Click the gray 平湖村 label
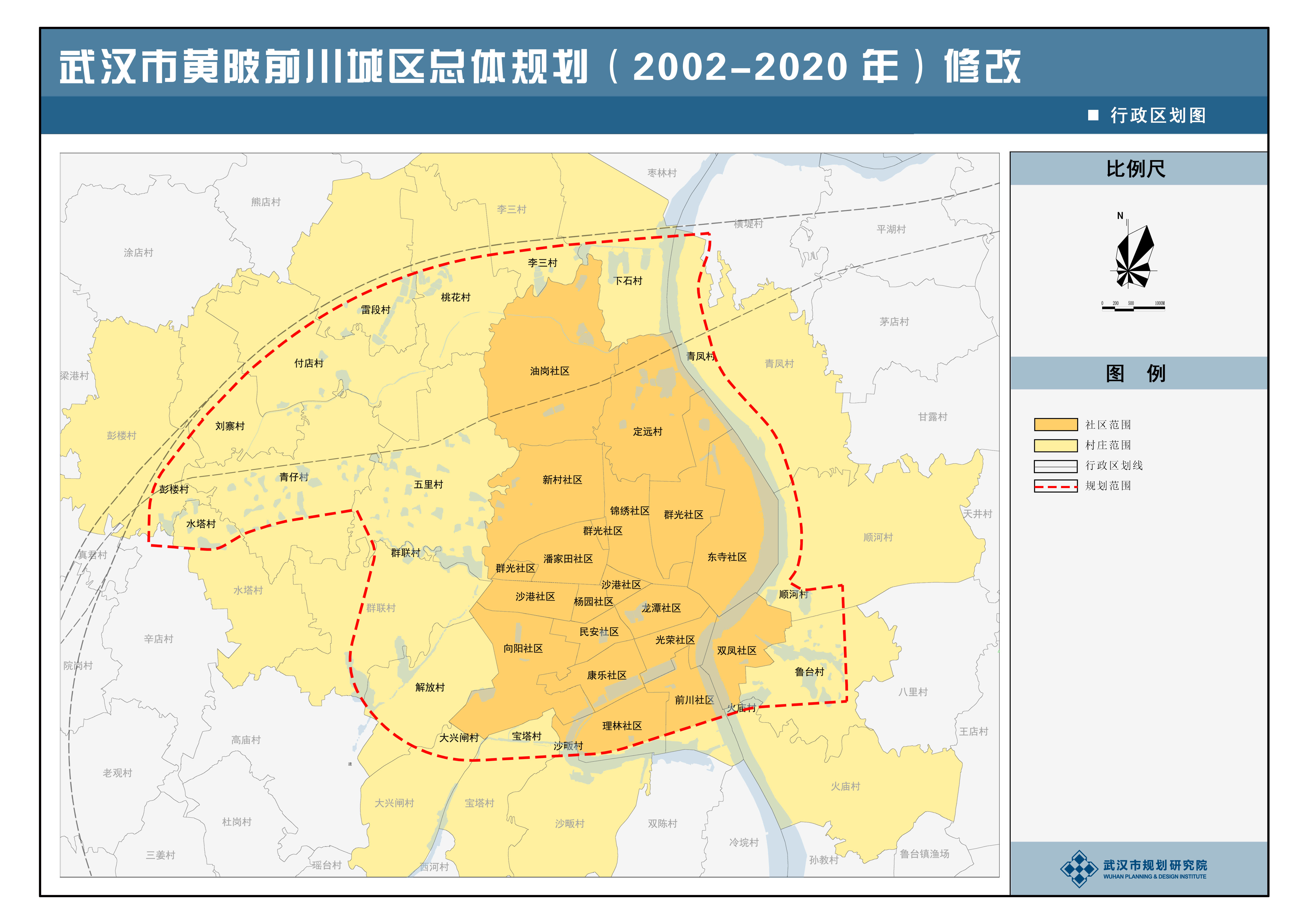Screen dimensions: 1309x924 (x=891, y=229)
